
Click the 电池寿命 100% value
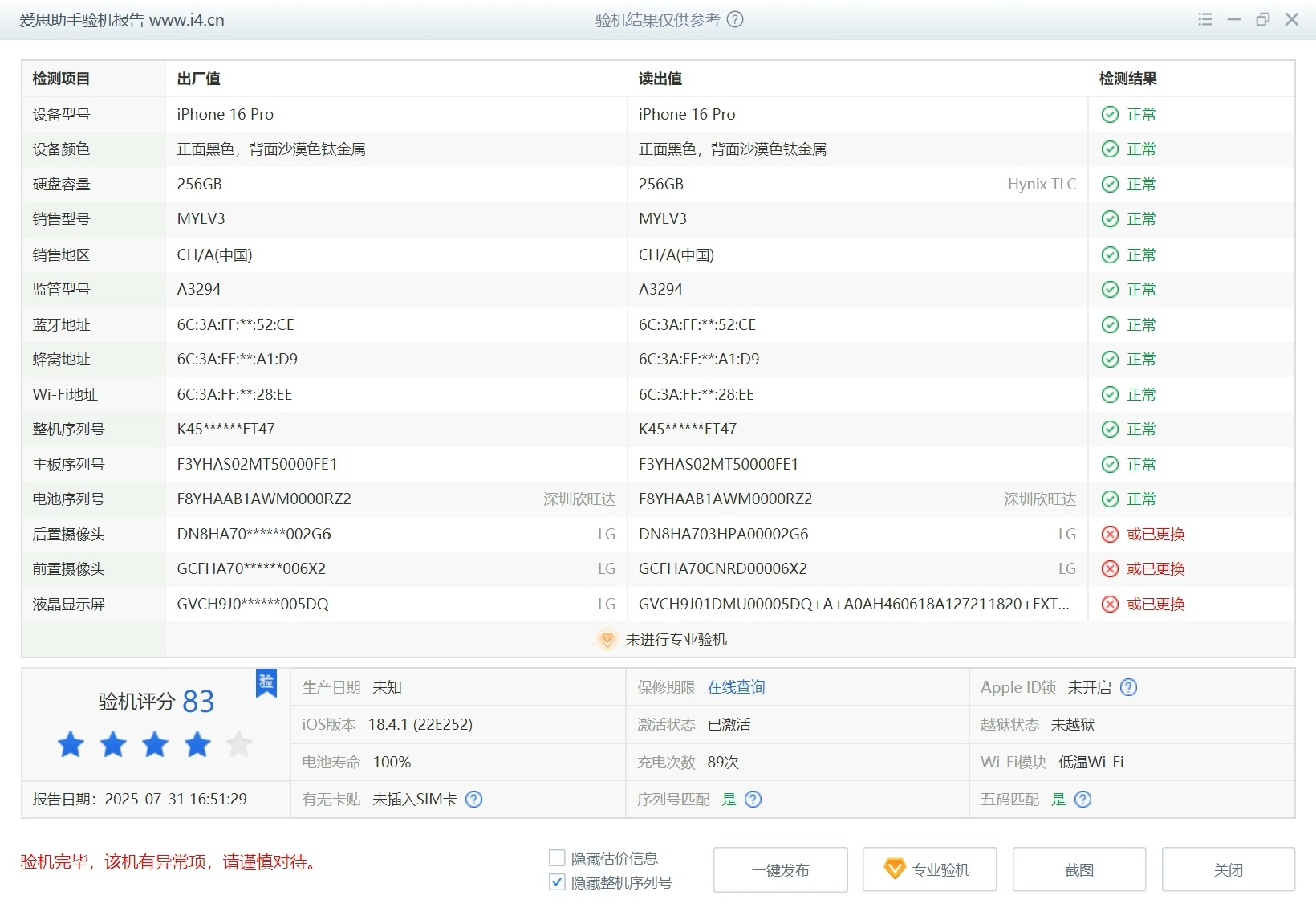tap(392, 763)
